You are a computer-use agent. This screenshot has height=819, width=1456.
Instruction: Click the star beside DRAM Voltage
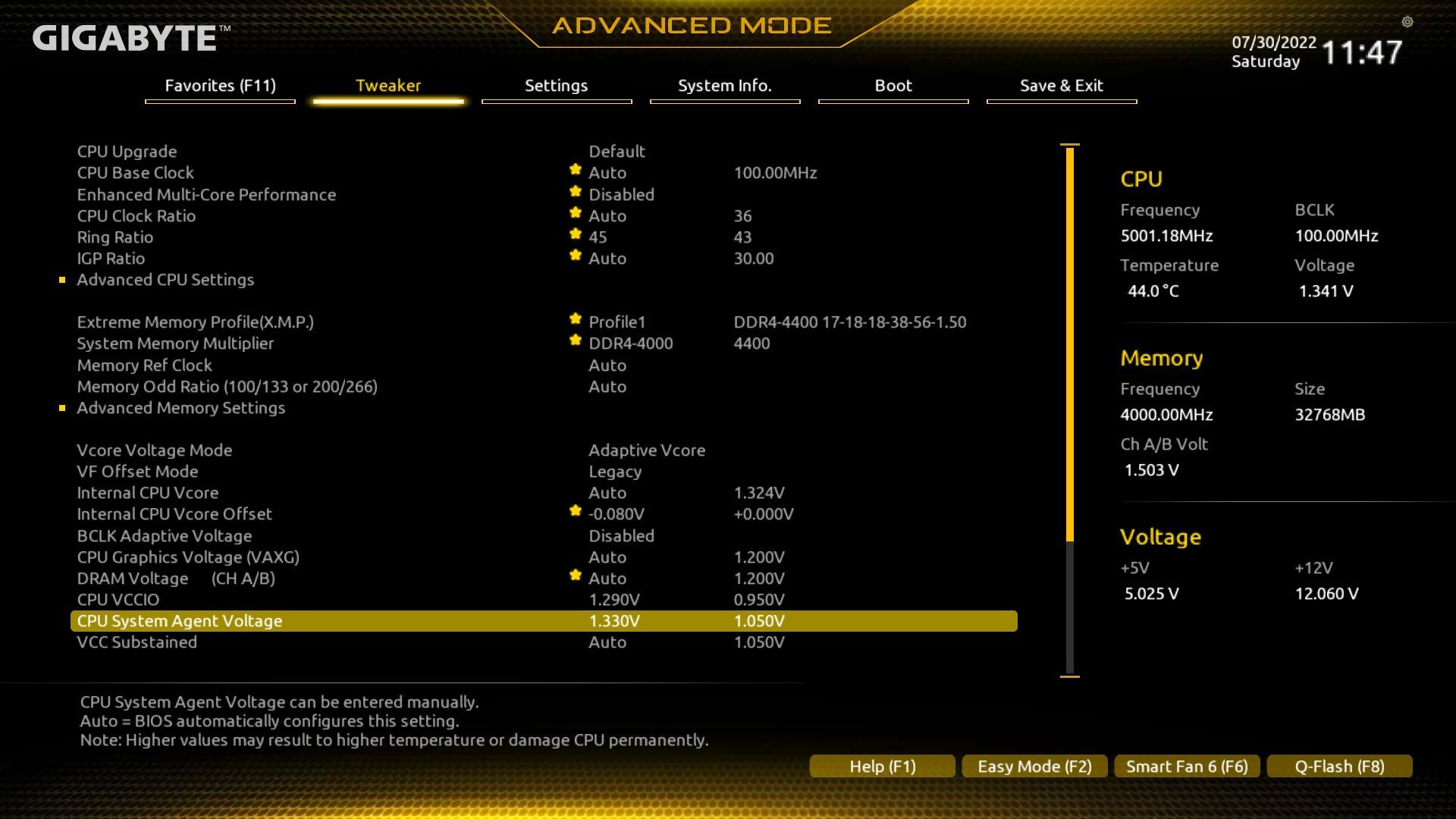(575, 576)
